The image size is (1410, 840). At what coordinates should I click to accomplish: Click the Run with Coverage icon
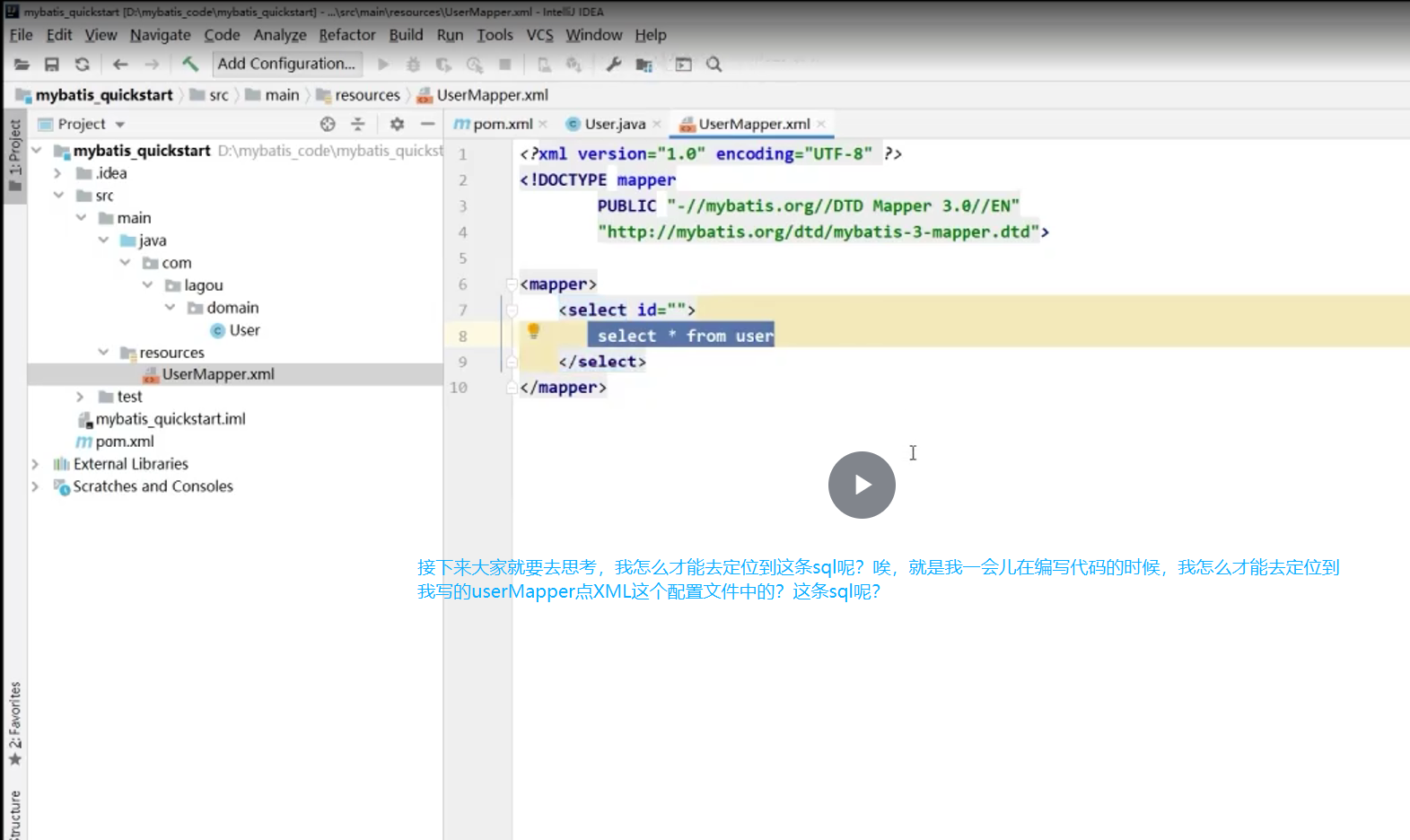443,65
